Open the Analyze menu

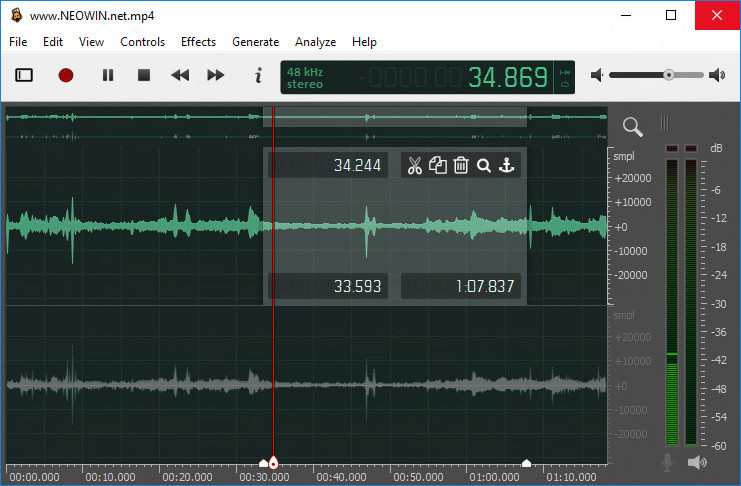(315, 42)
